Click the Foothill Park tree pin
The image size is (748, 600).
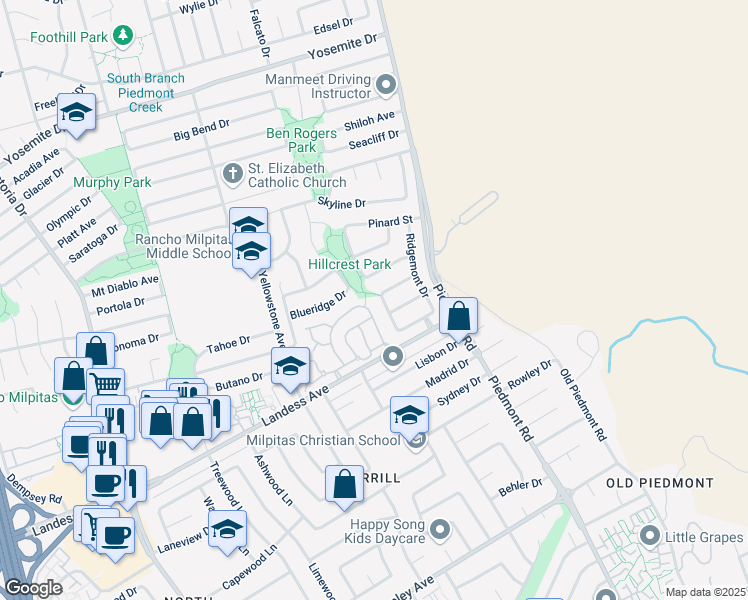tap(123, 36)
